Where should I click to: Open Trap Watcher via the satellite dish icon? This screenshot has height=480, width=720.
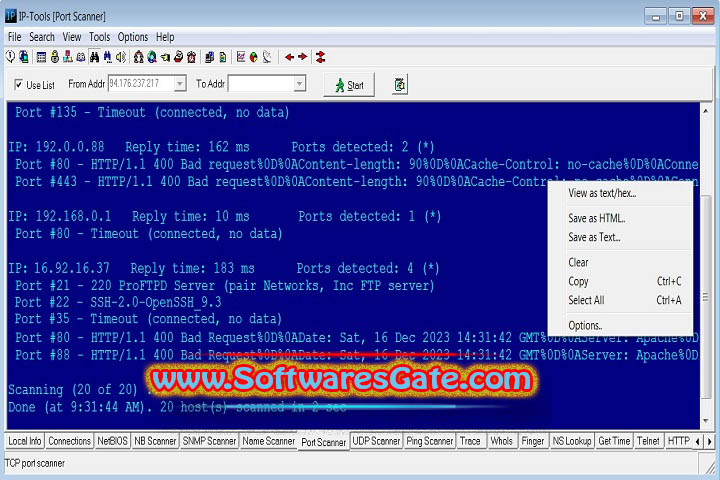[x=267, y=57]
